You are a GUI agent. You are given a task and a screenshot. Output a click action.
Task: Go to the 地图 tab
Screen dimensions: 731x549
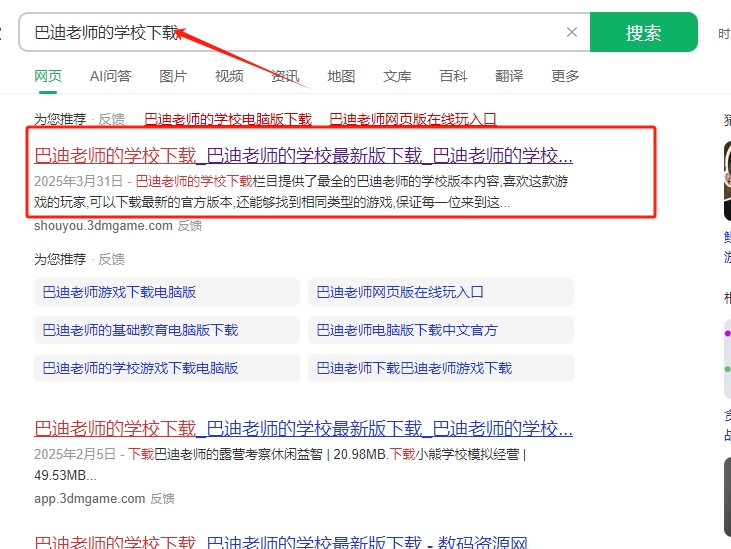tap(341, 76)
